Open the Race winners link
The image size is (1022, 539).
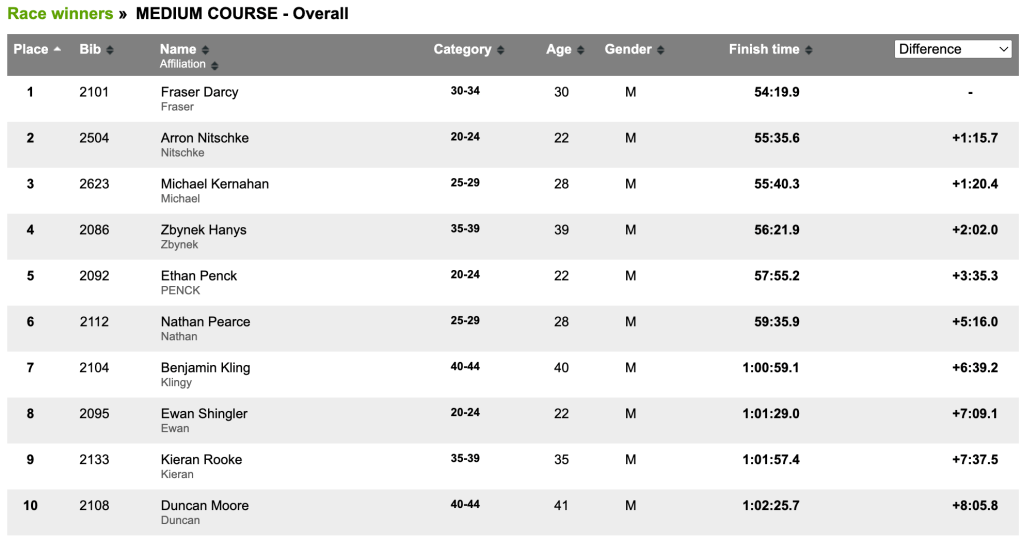click(60, 14)
